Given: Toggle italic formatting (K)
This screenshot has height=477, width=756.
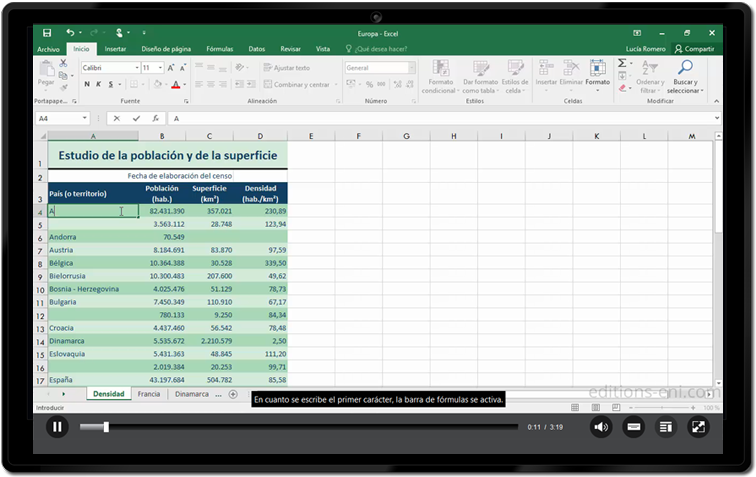Looking at the screenshot, I should (x=100, y=84).
